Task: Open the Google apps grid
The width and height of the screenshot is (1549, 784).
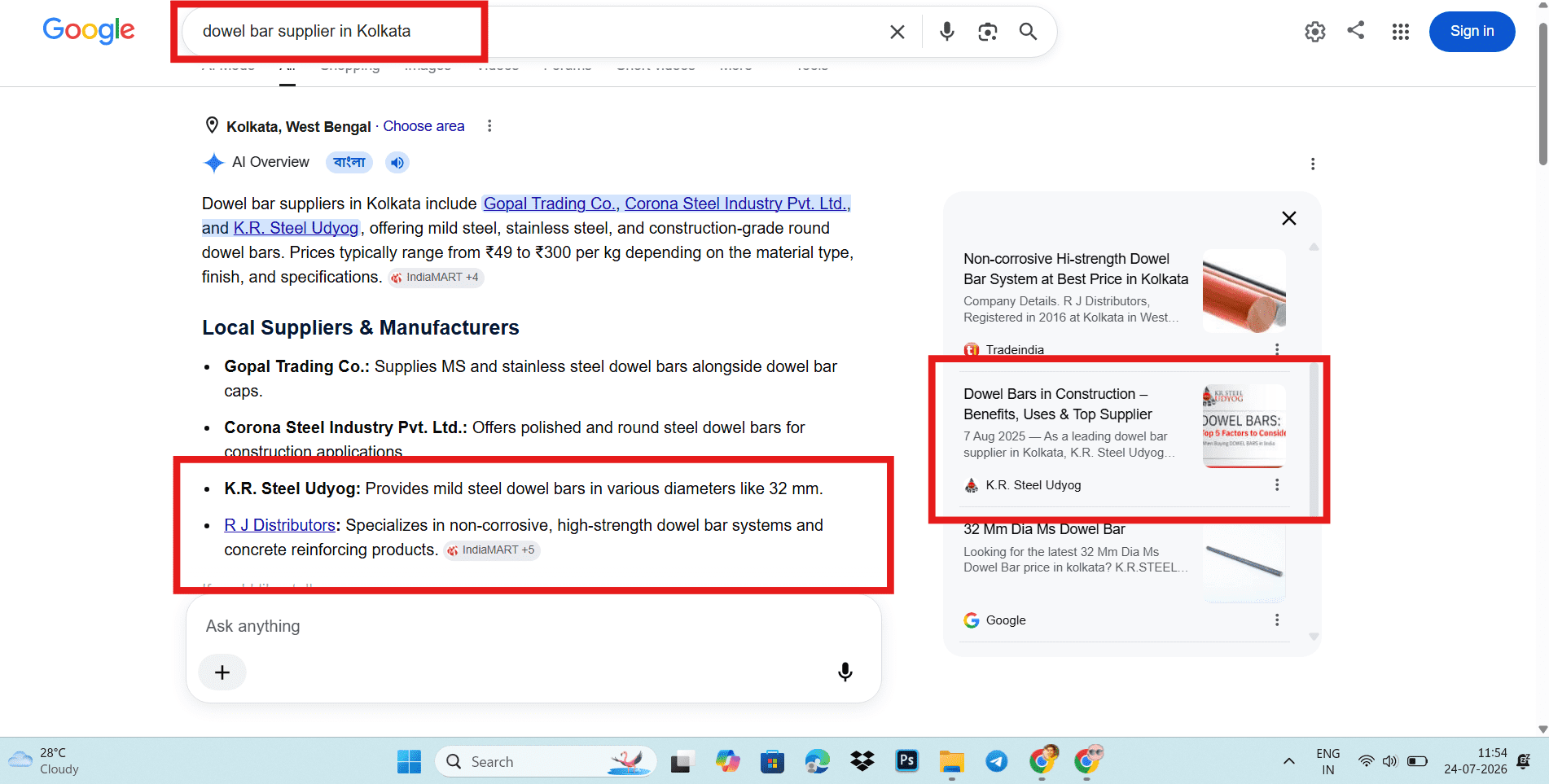Action: click(x=1401, y=32)
